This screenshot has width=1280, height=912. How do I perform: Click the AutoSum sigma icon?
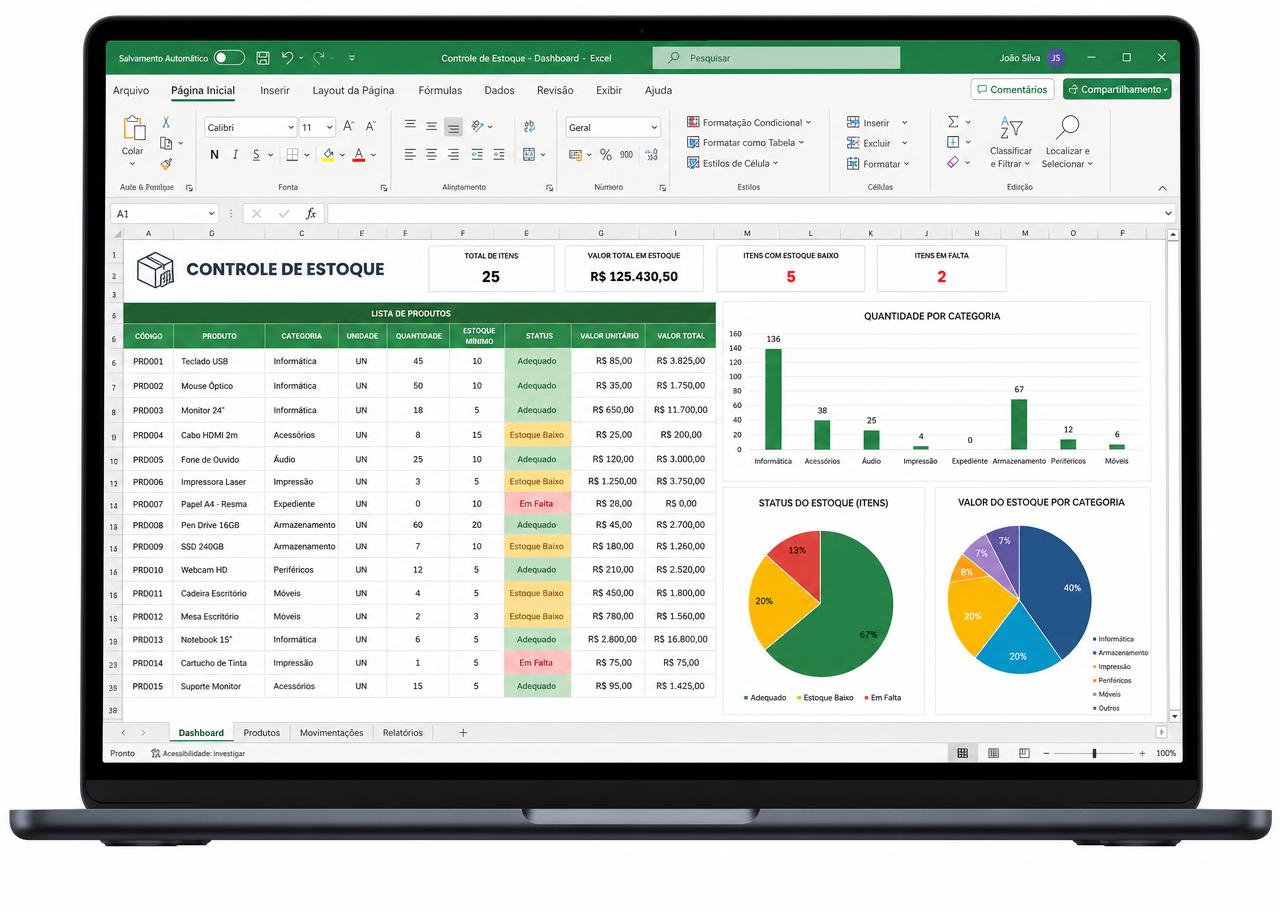[x=953, y=122]
